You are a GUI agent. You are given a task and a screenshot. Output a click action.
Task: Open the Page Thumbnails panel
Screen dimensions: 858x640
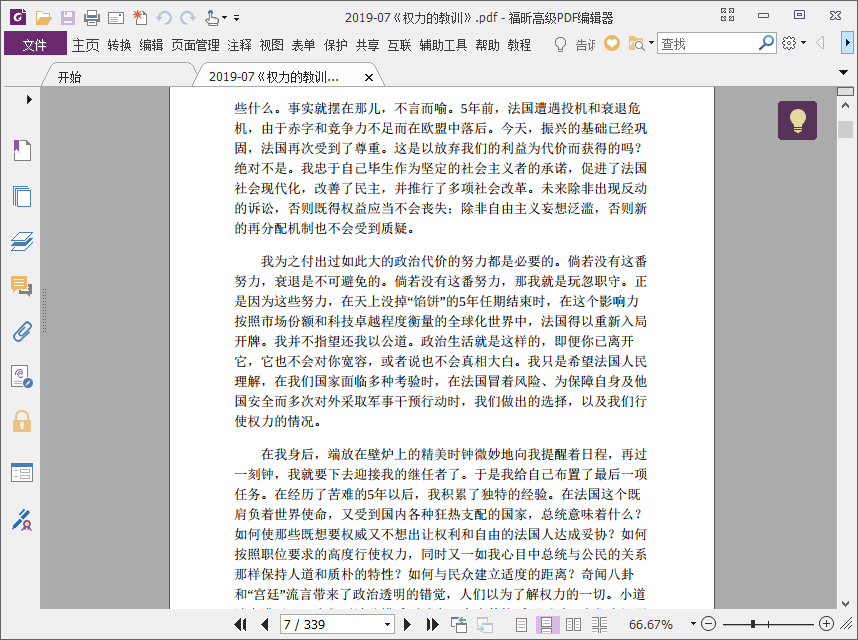tap(22, 196)
